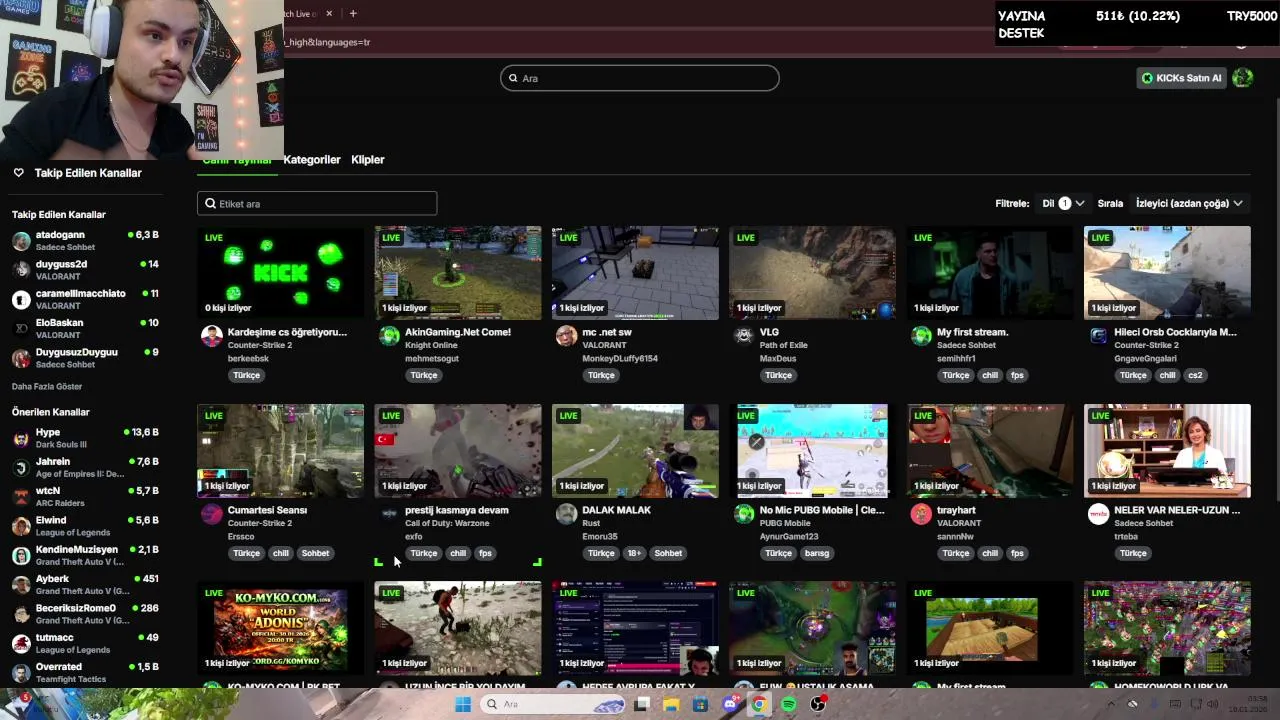Screen dimensions: 1280x720
Task: Open the KO-MYKO.COM stream thumbnail
Action: point(280,628)
